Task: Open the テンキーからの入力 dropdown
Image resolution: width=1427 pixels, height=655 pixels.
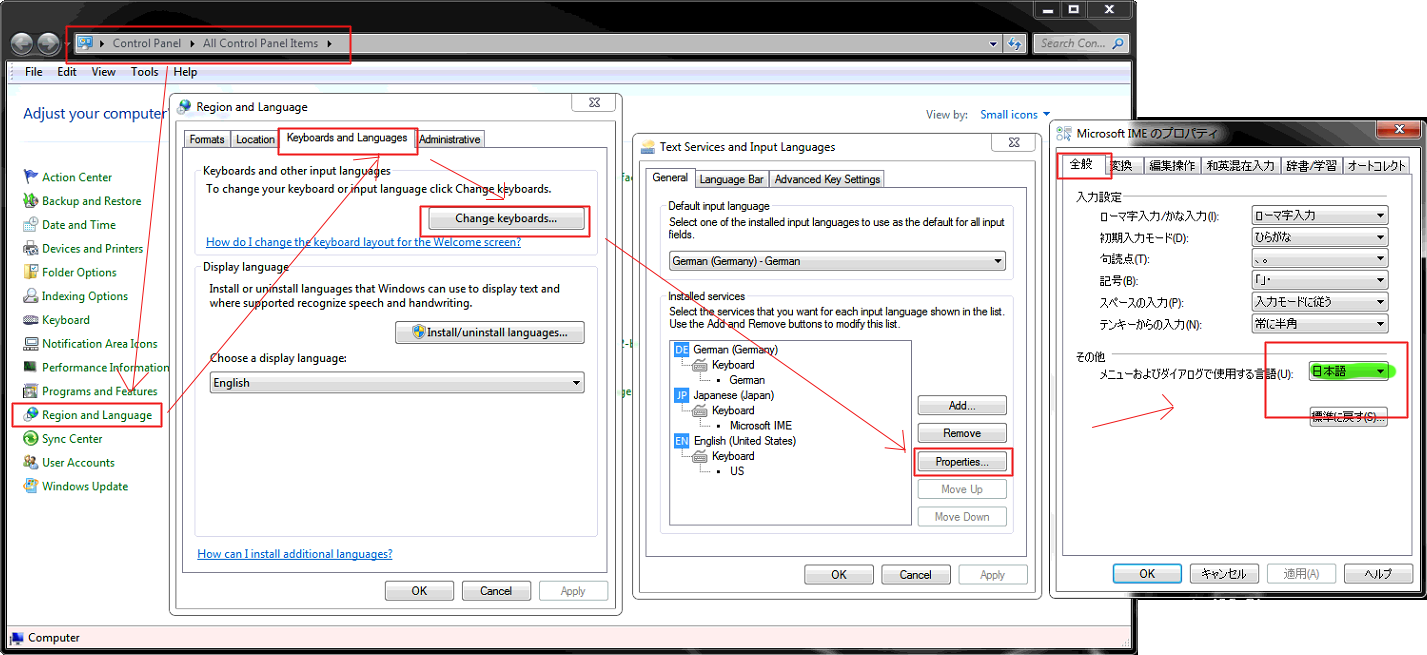Action: point(1320,324)
